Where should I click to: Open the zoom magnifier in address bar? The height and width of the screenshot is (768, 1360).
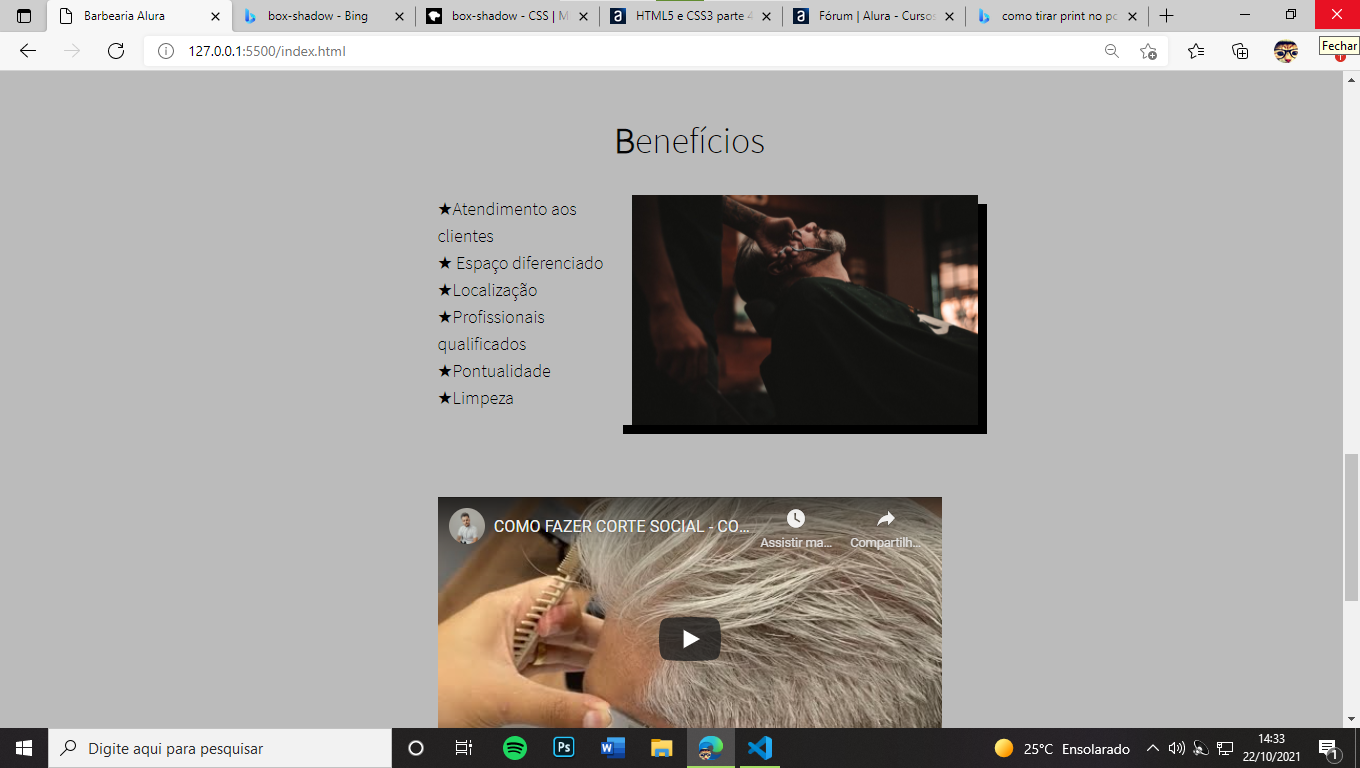[1111, 51]
